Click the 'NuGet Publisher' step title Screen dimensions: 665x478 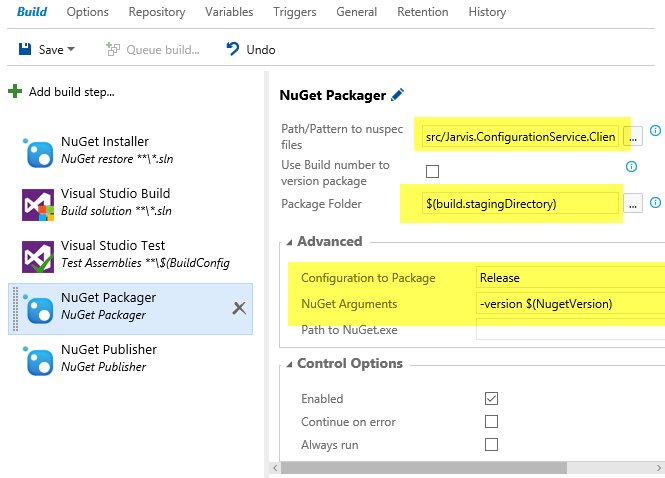coord(109,349)
